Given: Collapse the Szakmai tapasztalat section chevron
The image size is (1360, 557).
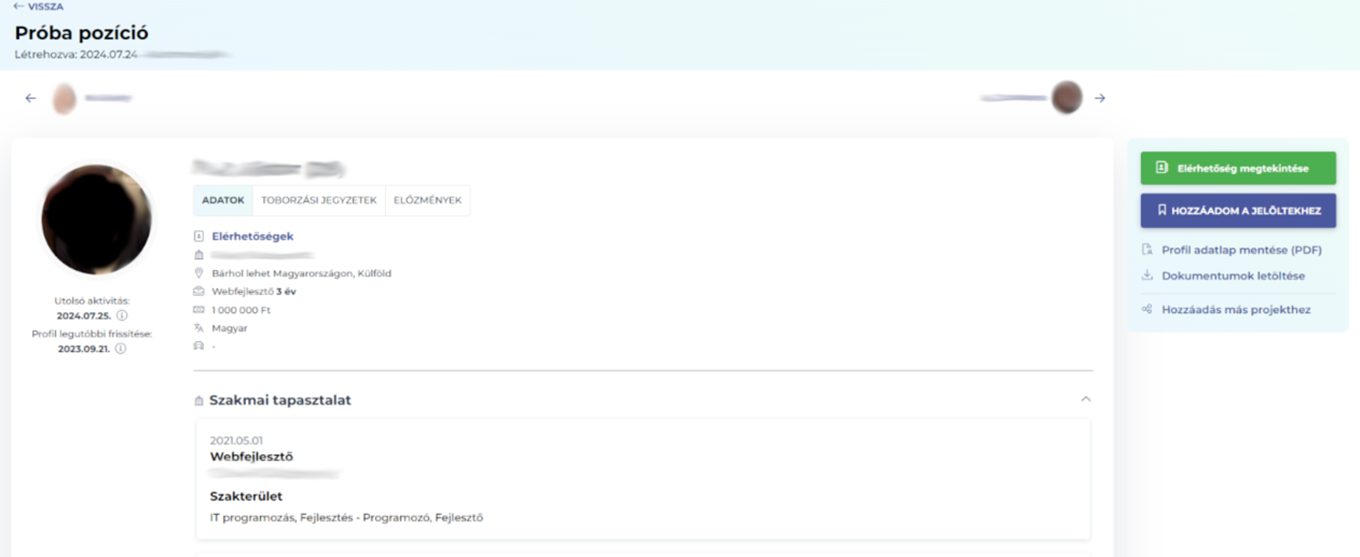Looking at the screenshot, I should pos(1086,399).
